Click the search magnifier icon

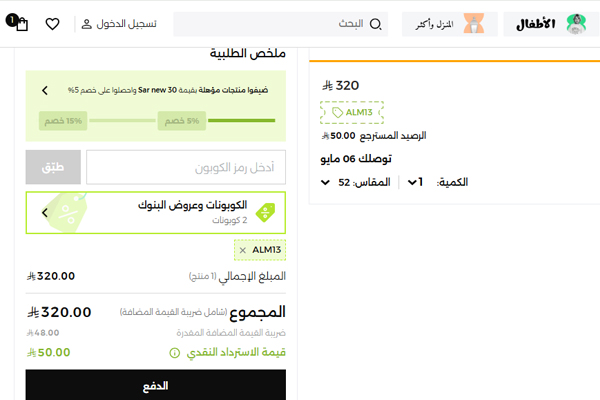pyautogui.click(x=375, y=24)
